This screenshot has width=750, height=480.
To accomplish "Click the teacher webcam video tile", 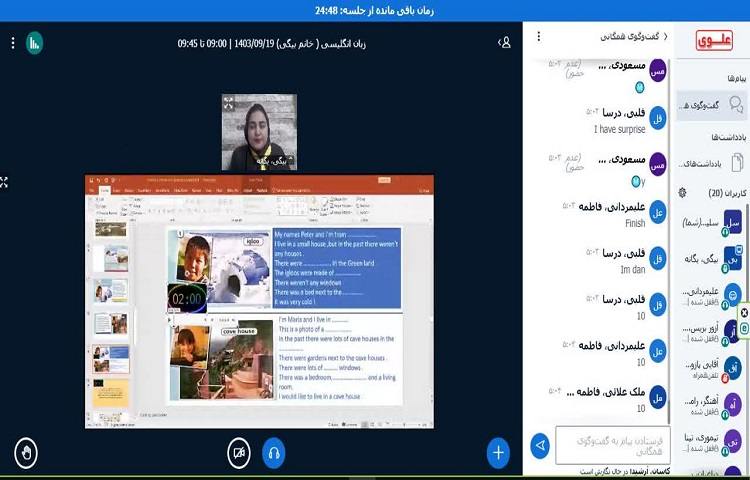I will (259, 132).
